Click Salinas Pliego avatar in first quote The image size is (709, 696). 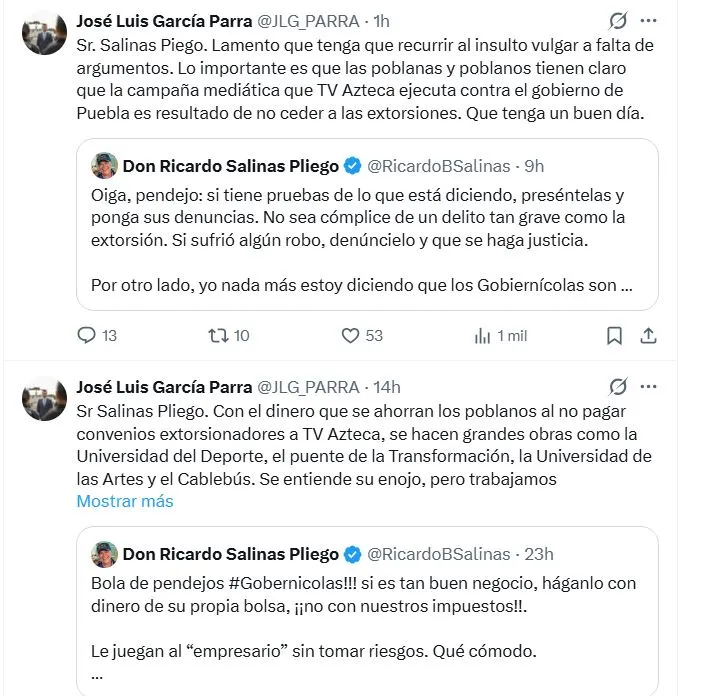(104, 165)
